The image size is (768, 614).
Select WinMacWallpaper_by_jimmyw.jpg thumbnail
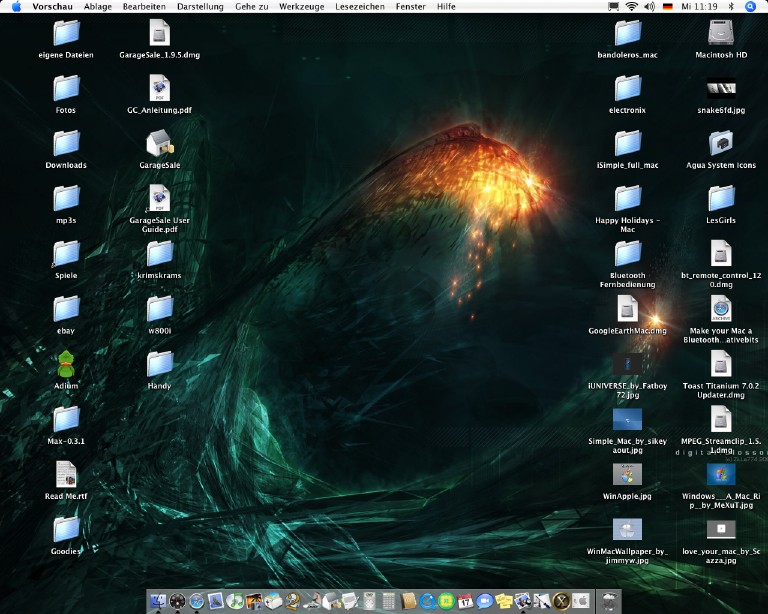627,530
